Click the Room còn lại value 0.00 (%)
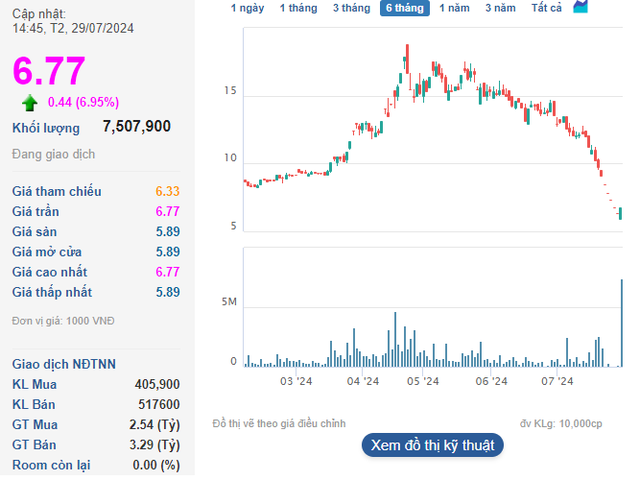This screenshot has width=640, height=480. (x=156, y=465)
